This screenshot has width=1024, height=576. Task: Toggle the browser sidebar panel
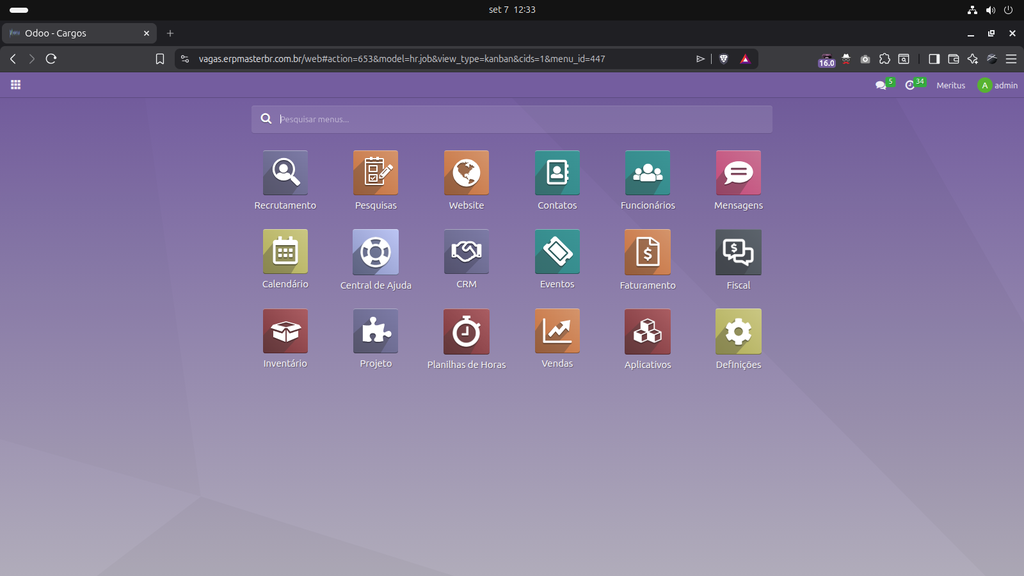(934, 59)
